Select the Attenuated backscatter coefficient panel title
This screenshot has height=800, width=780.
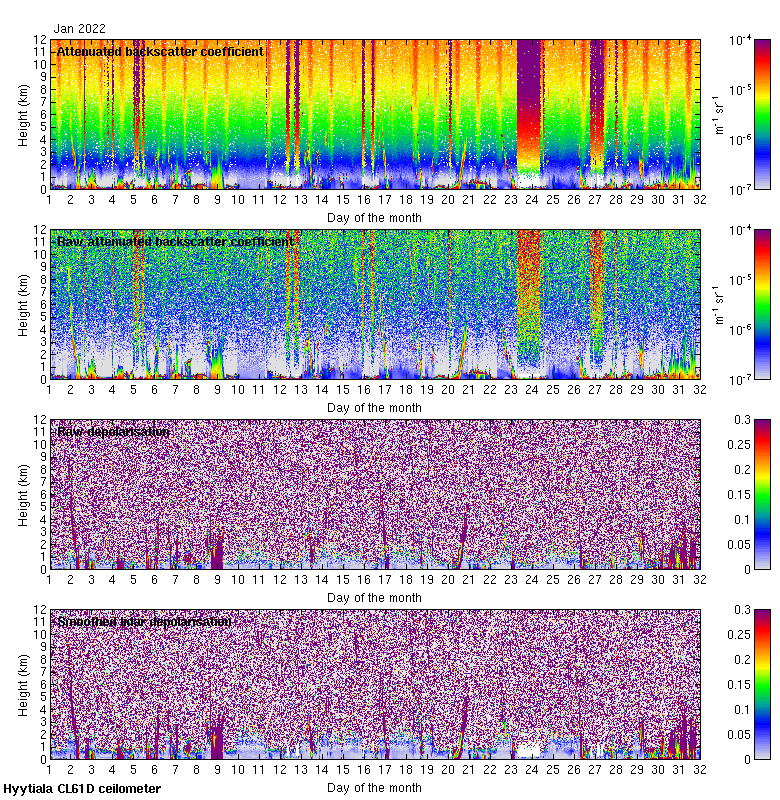coord(160,51)
